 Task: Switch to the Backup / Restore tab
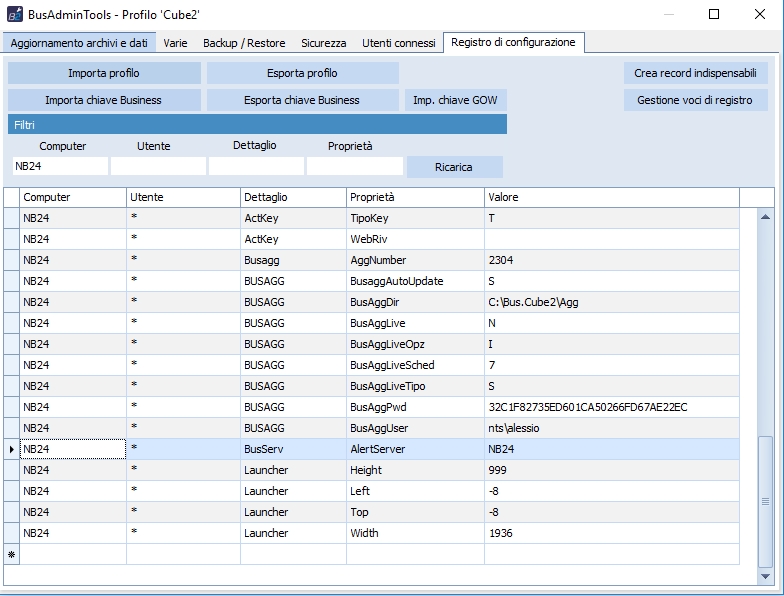(244, 43)
